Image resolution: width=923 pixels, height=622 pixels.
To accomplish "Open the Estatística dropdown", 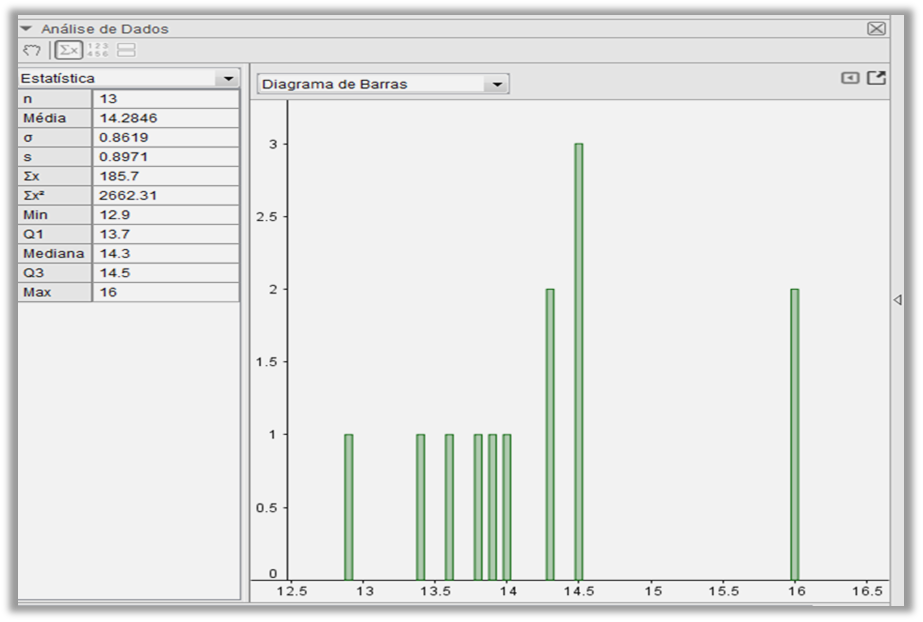I will tap(230, 78).
